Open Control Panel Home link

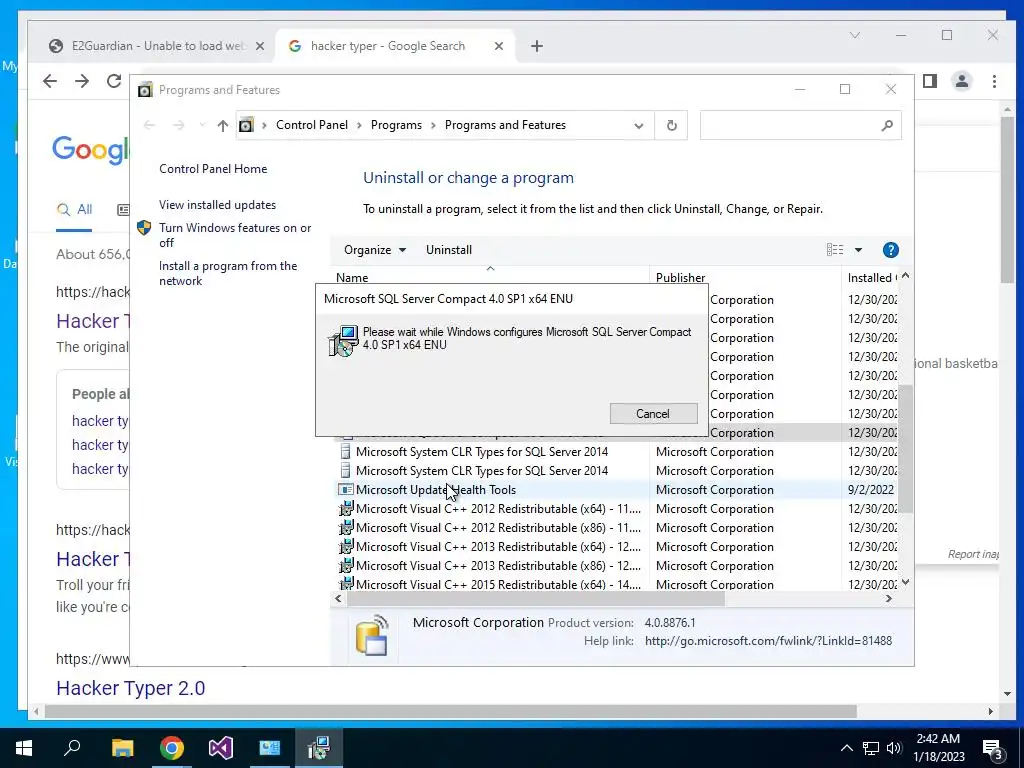point(213,168)
